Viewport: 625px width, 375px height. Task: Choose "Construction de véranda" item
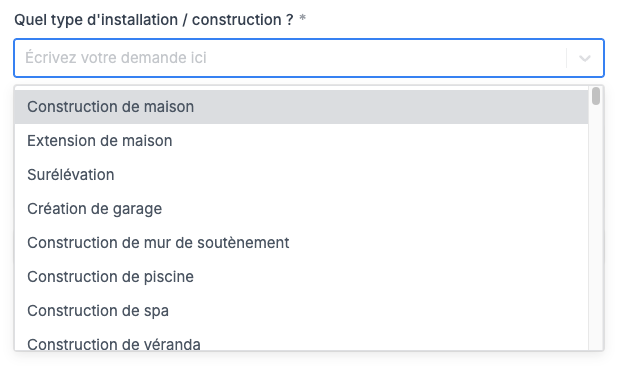point(301,342)
